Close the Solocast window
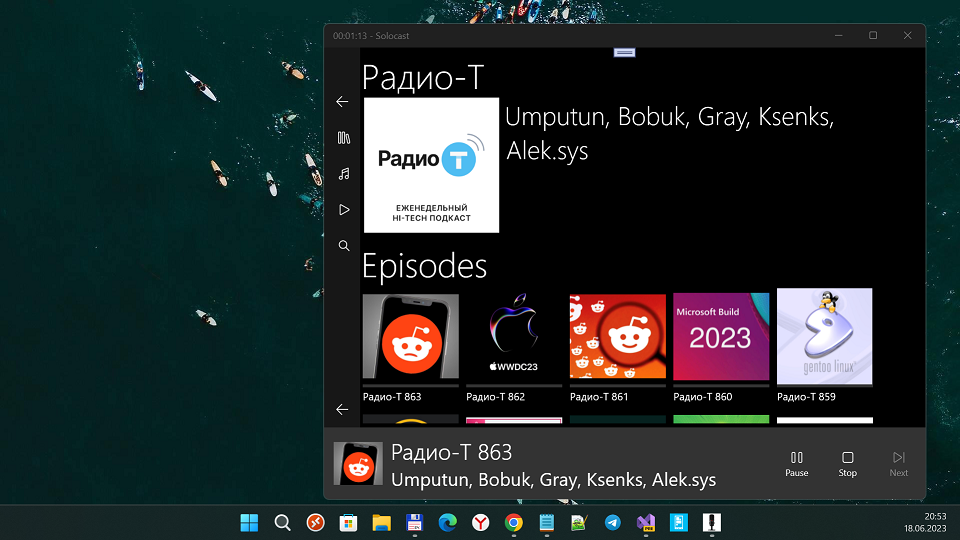The width and height of the screenshot is (960, 540). [907, 36]
